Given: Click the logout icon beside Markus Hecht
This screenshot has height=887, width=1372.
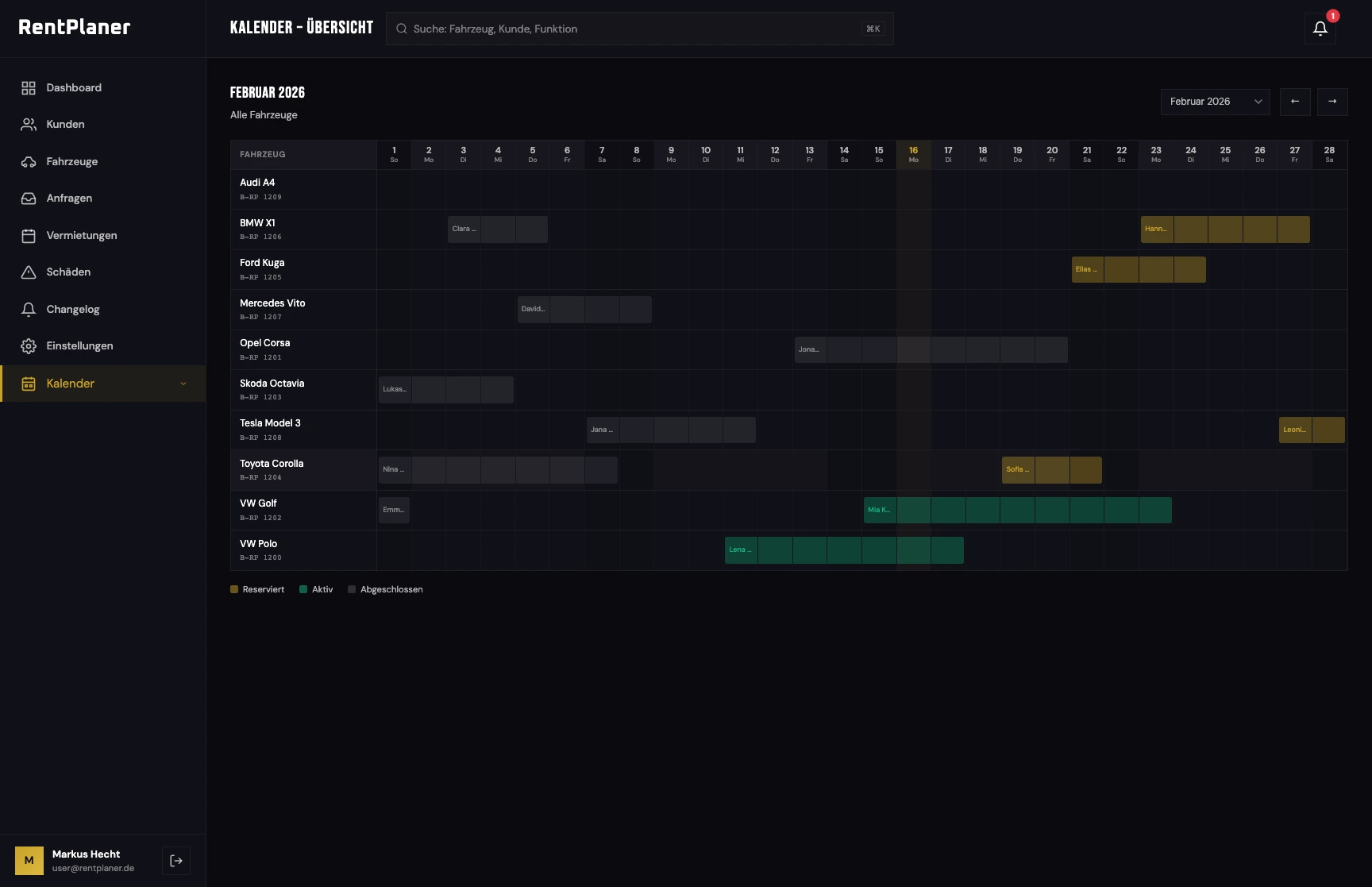Looking at the screenshot, I should tap(176, 861).
